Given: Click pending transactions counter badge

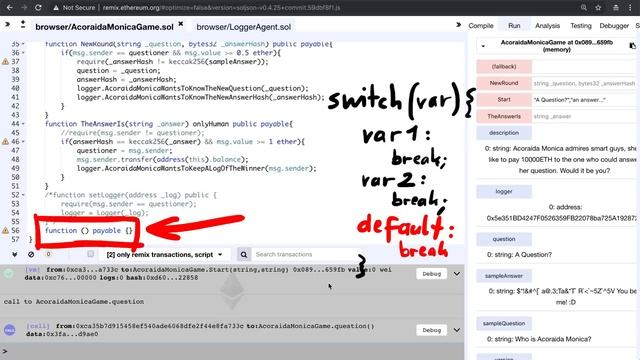Looking at the screenshot, I should [x=48, y=254].
